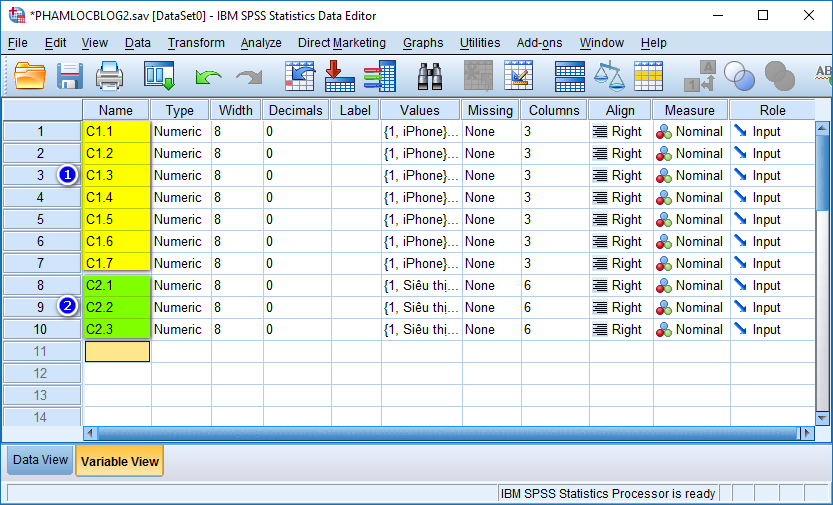Click the Measure cell for variable C1.1
833x505 pixels.
[x=690, y=132]
